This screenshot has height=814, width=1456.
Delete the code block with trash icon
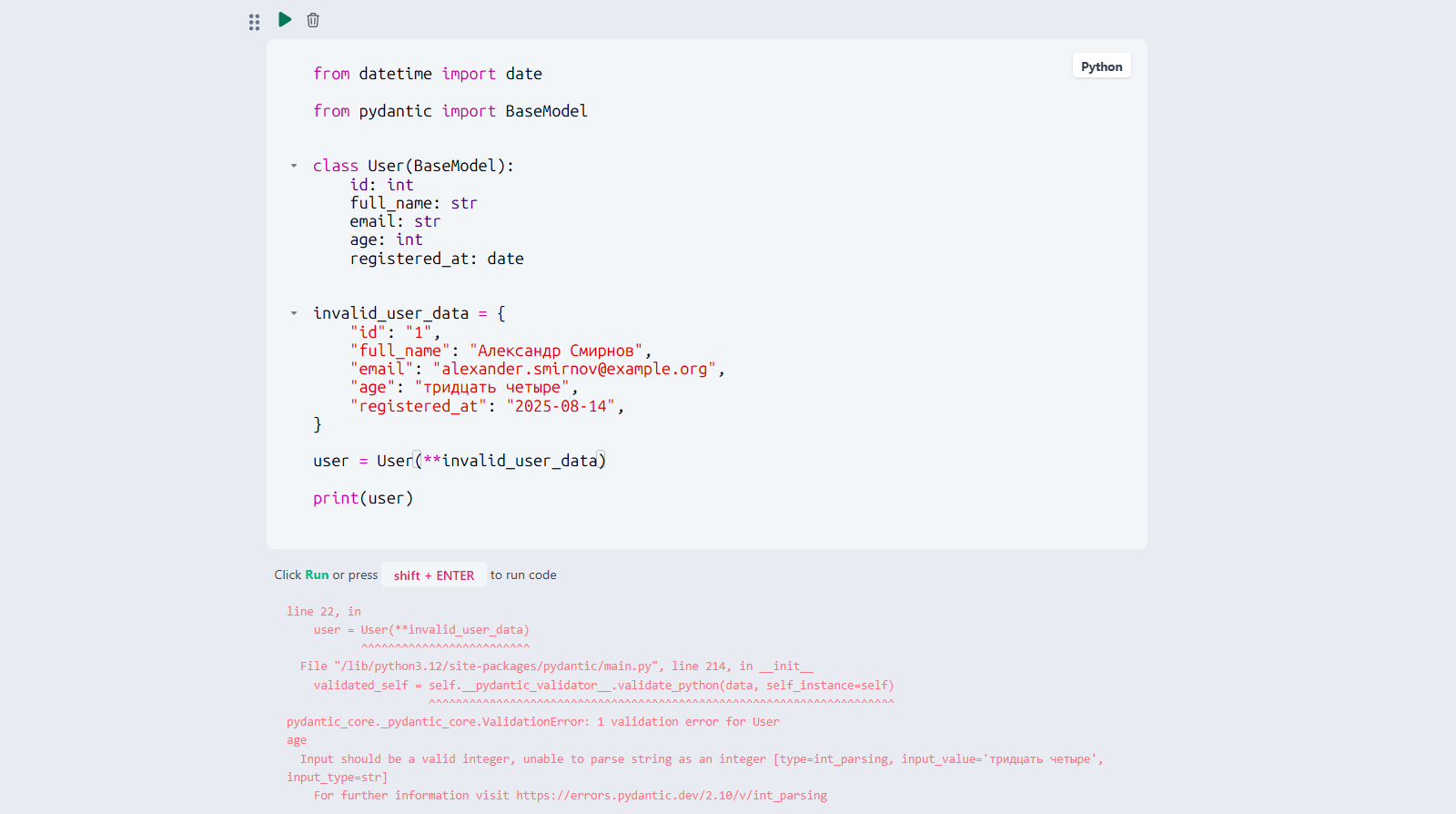[313, 20]
